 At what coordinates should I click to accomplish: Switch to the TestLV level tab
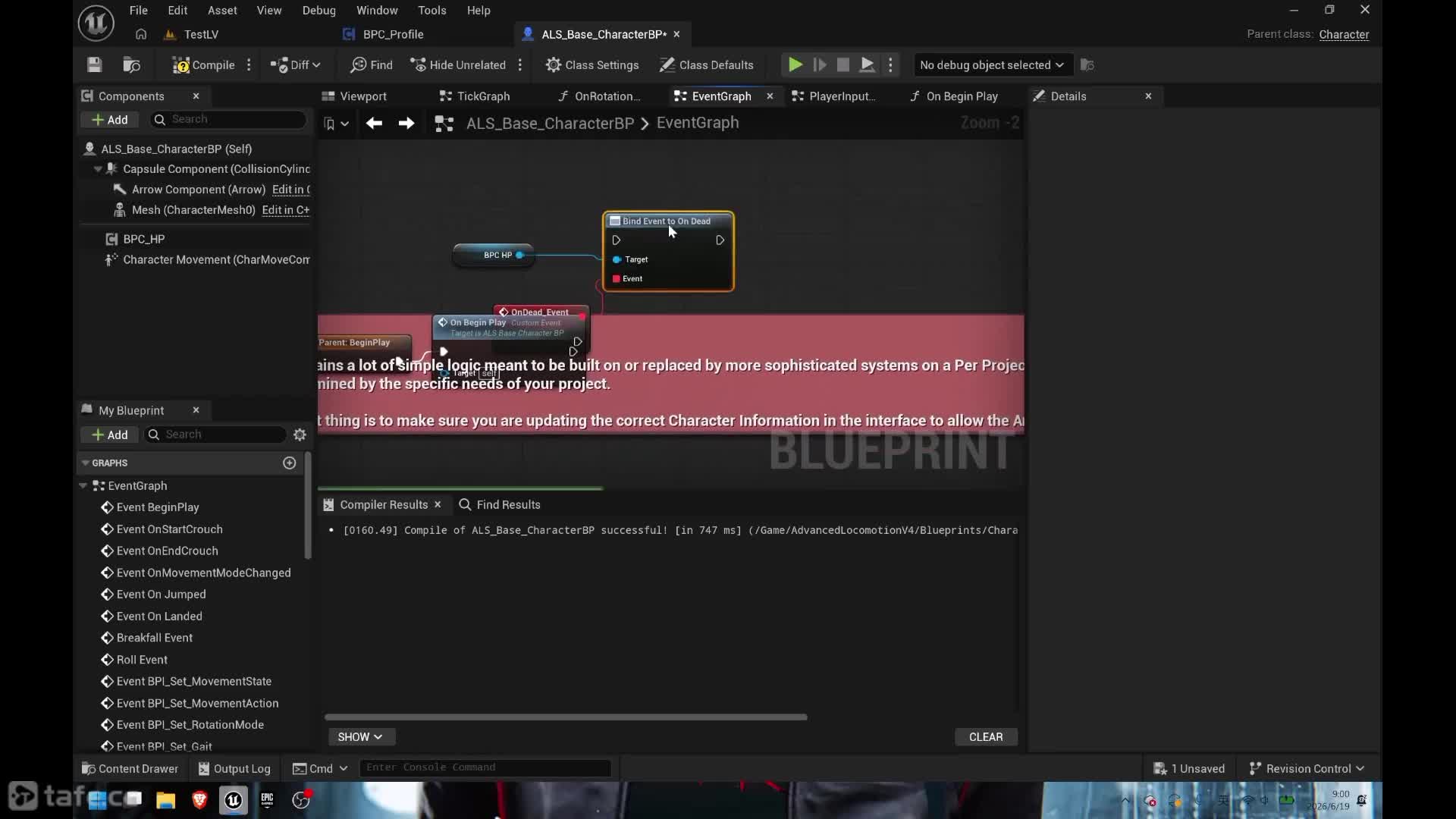click(201, 34)
